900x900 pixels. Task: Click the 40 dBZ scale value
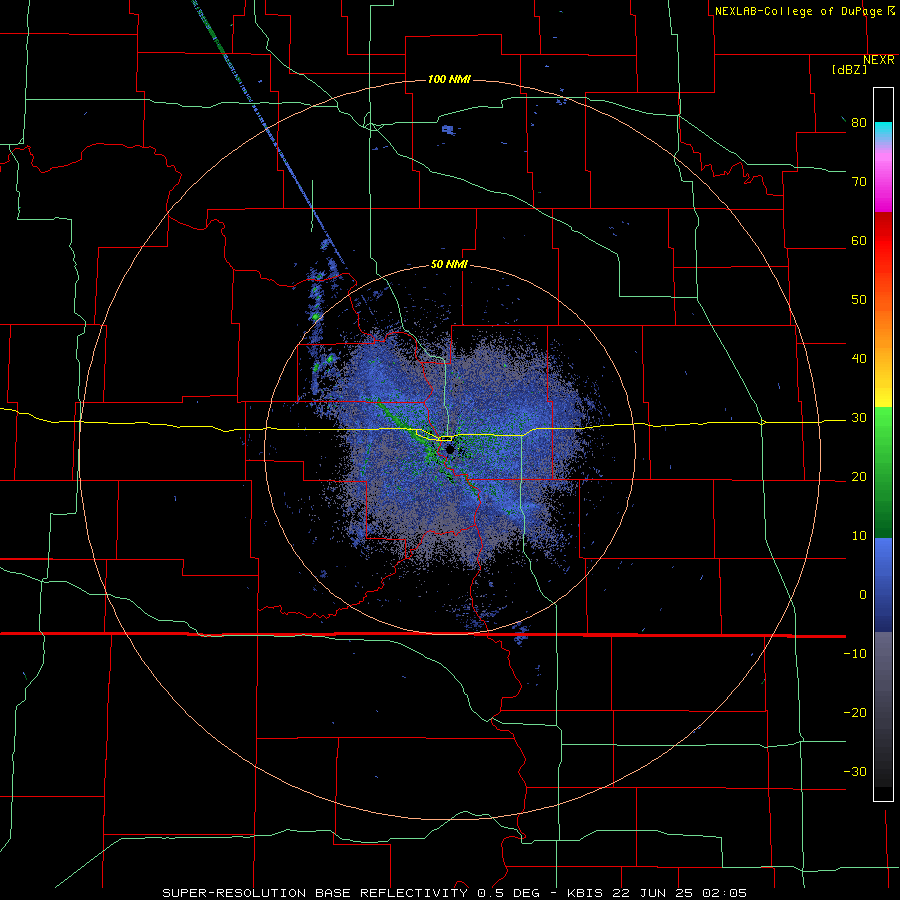pyautogui.click(x=859, y=359)
